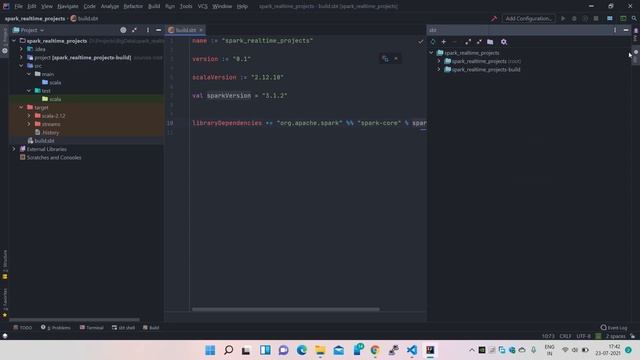
Task: Open the File menu
Action: pyautogui.click(x=18, y=6)
